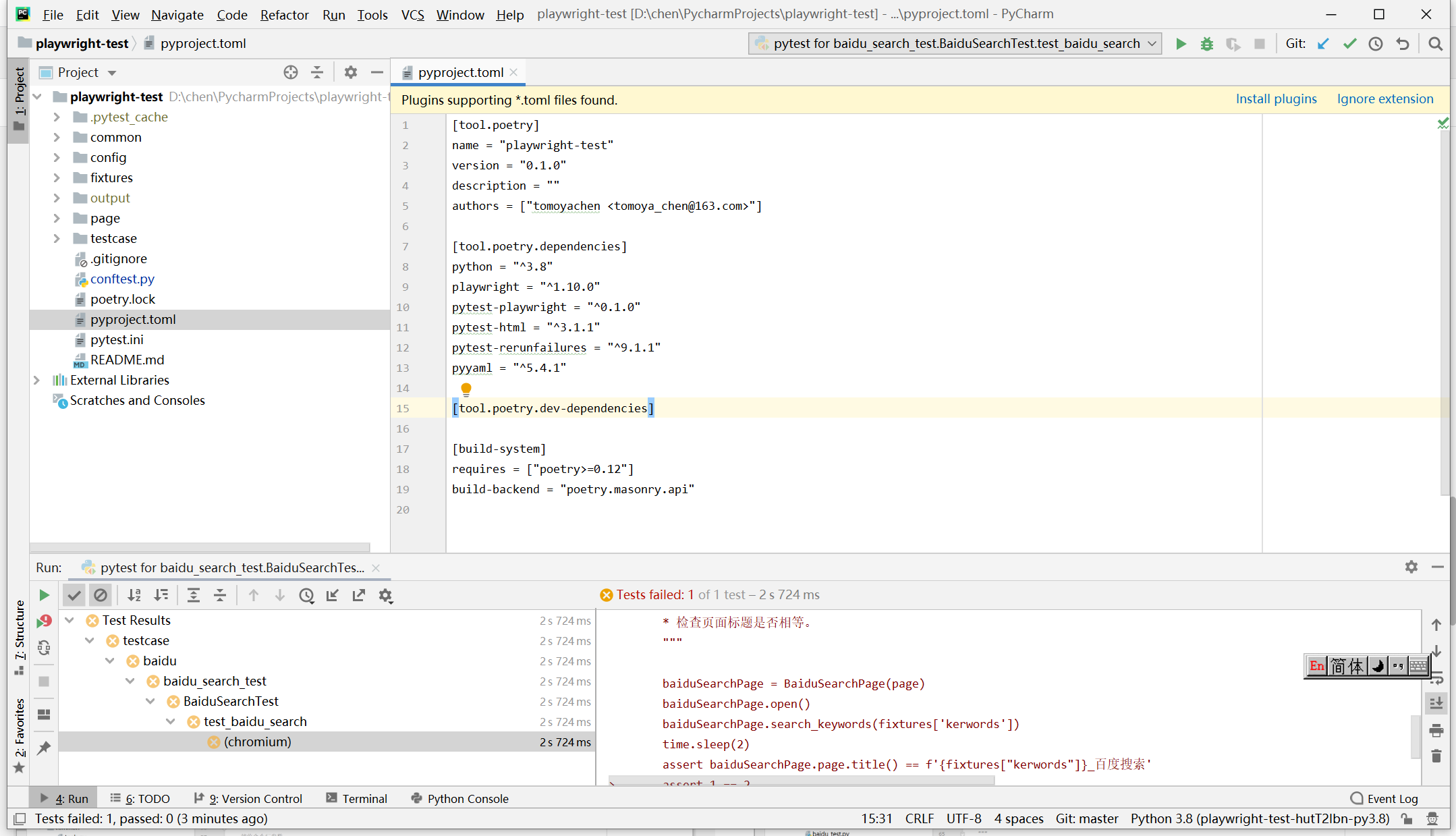Switch to the Terminal tool window

(x=364, y=798)
